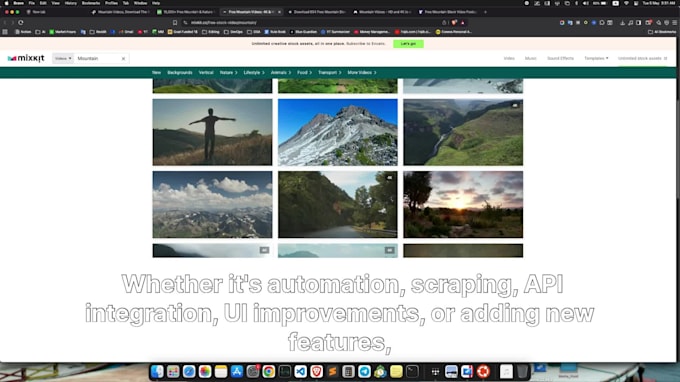
Task: Open the Vertical videos category
Action: [x=206, y=72]
